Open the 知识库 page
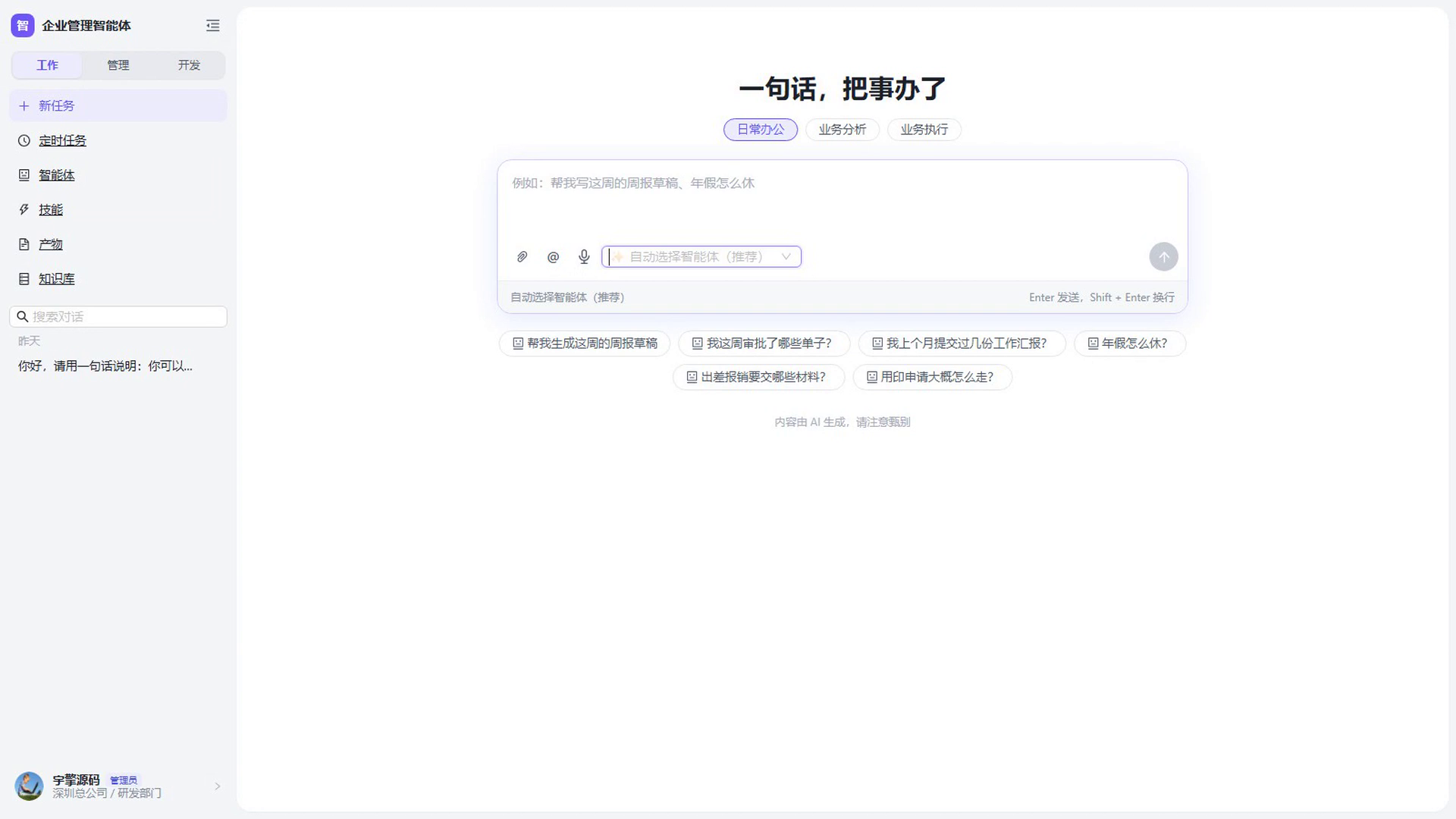The width and height of the screenshot is (1456, 819). pyautogui.click(x=118, y=279)
